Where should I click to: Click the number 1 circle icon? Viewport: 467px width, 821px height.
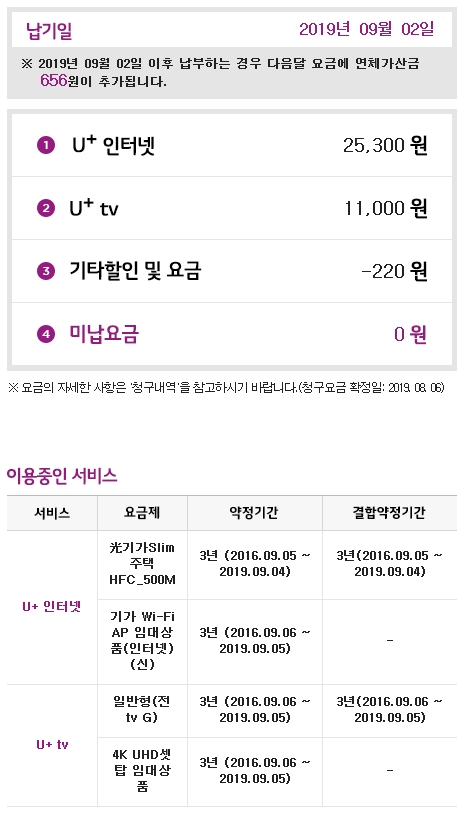pyautogui.click(x=46, y=146)
